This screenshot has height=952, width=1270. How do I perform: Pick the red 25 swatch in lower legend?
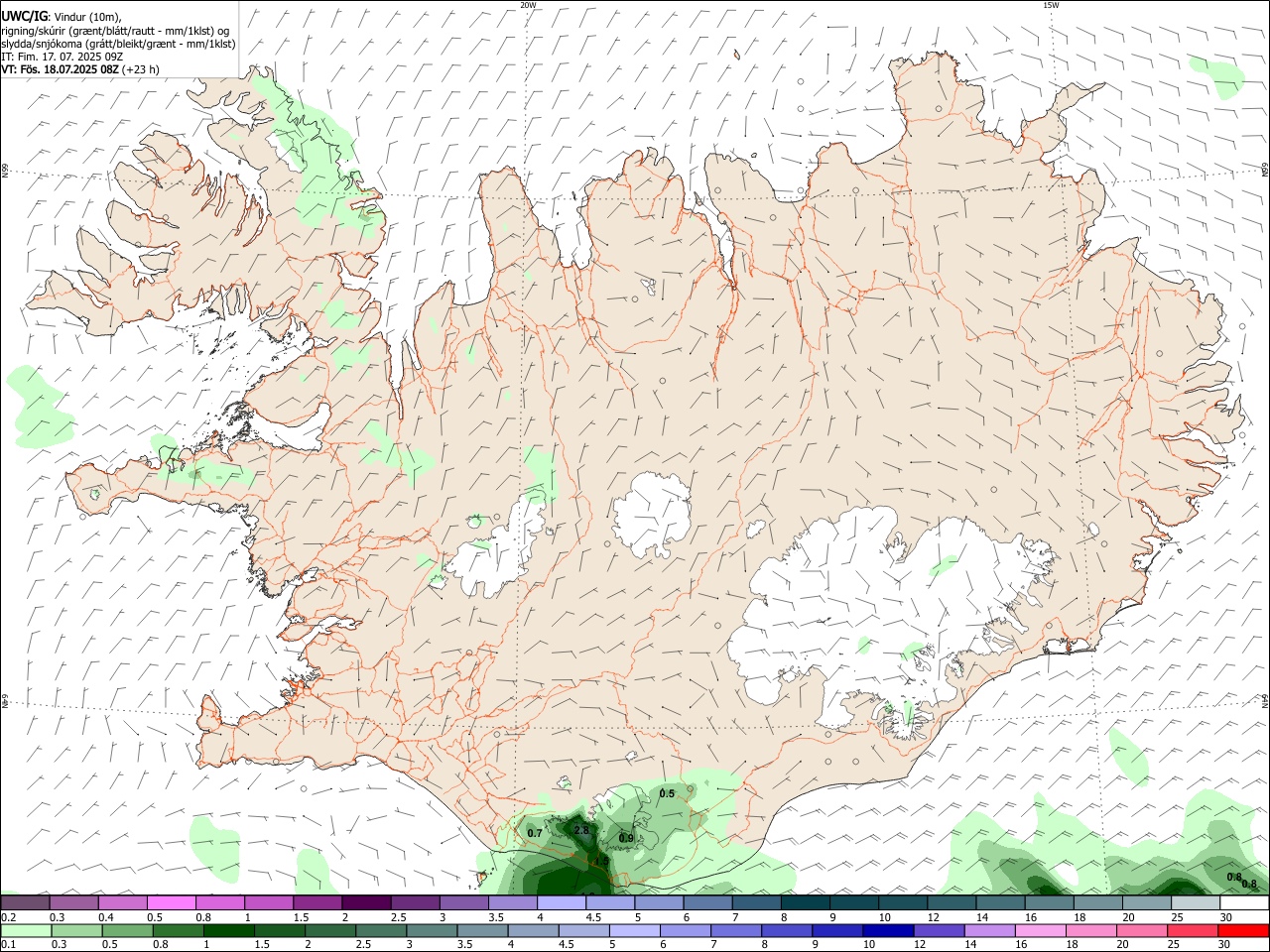(x=1192, y=930)
